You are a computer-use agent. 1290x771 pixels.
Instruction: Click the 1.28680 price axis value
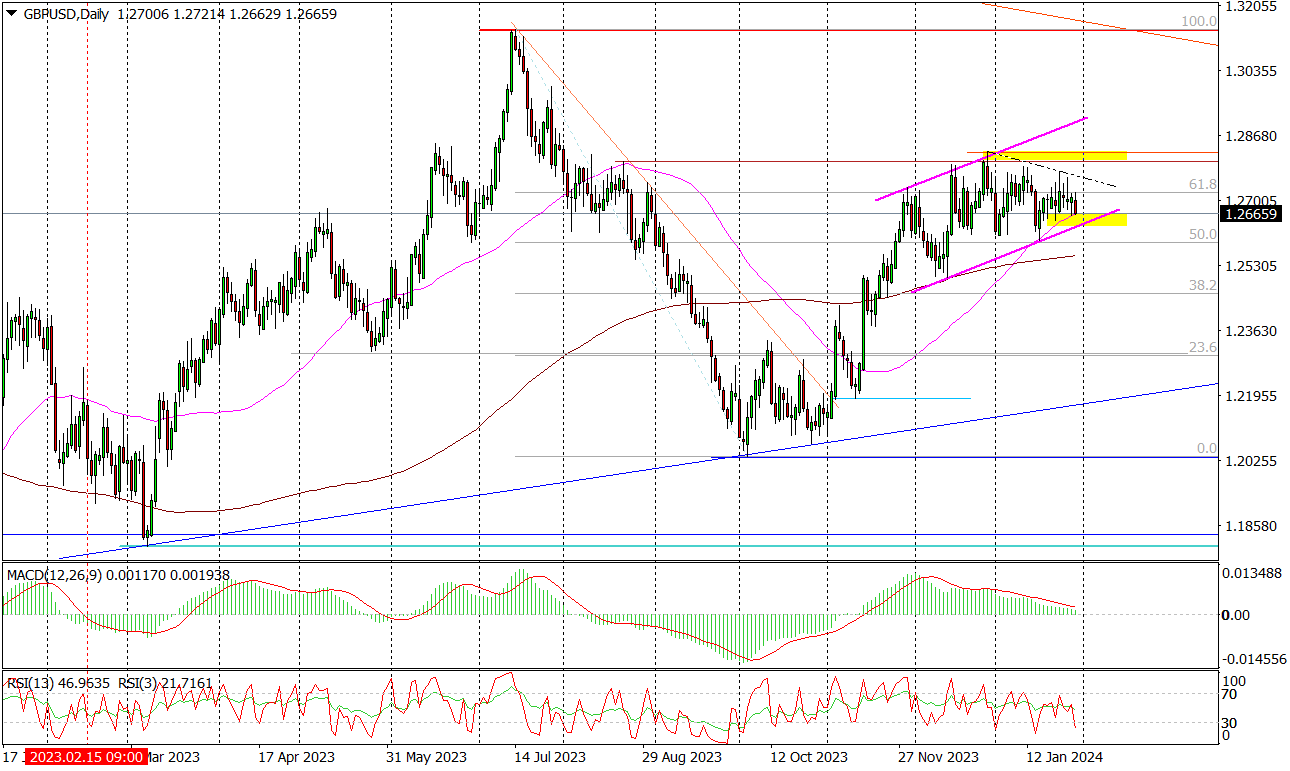click(x=1250, y=136)
